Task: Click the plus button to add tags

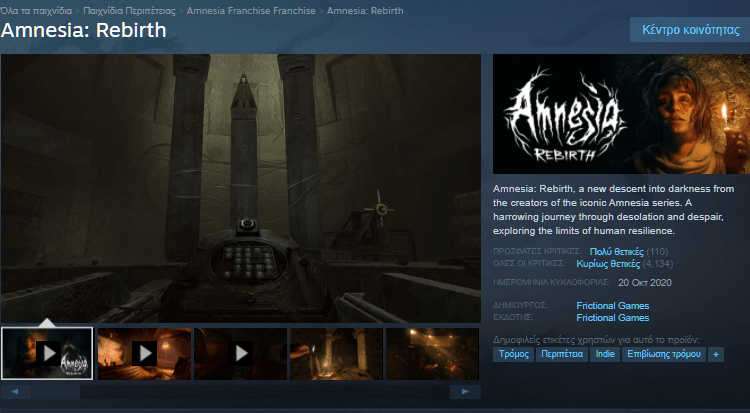Action: [x=716, y=354]
